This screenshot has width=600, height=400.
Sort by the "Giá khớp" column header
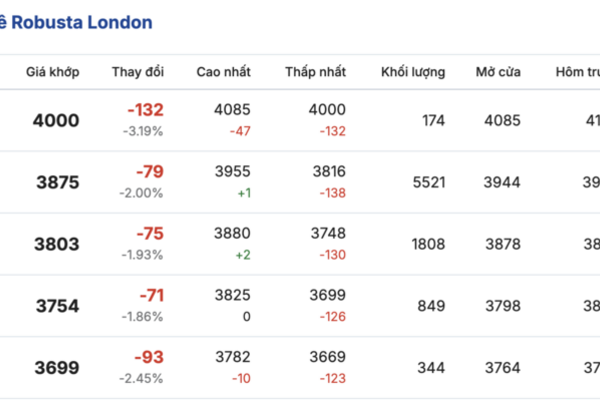coord(53,73)
